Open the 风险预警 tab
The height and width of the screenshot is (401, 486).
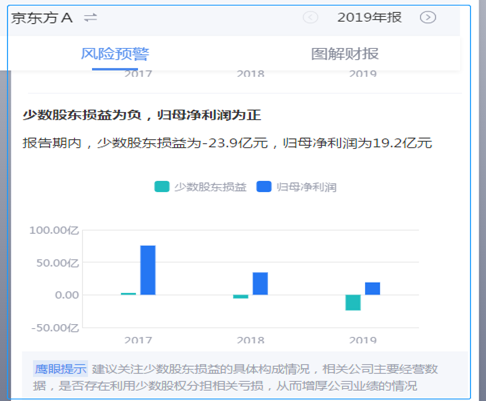pos(115,54)
